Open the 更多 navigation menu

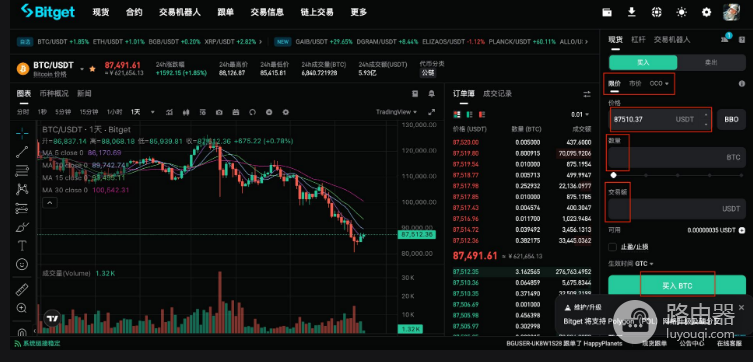pyautogui.click(x=359, y=12)
